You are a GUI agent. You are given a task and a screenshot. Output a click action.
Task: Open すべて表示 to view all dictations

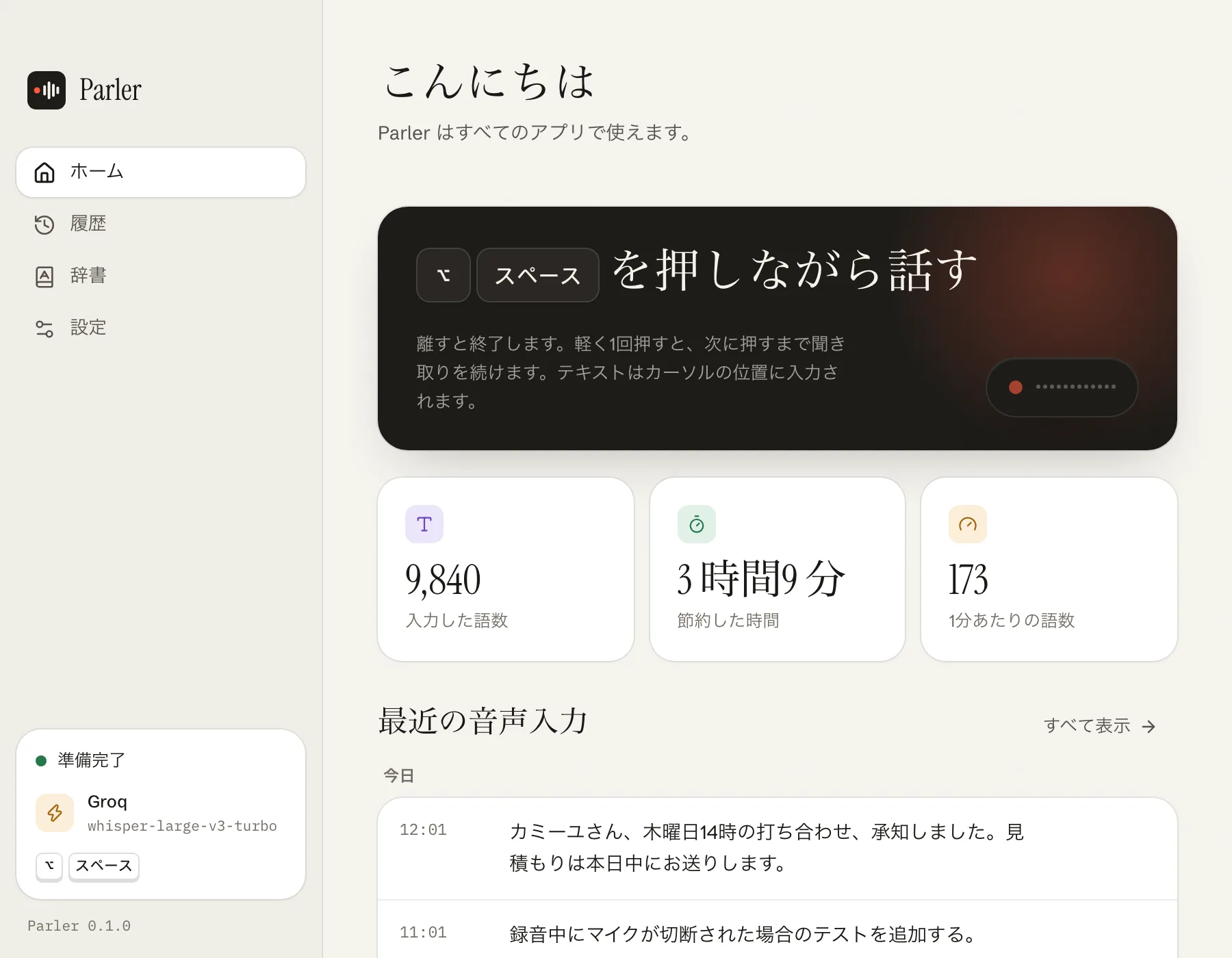(x=1100, y=726)
